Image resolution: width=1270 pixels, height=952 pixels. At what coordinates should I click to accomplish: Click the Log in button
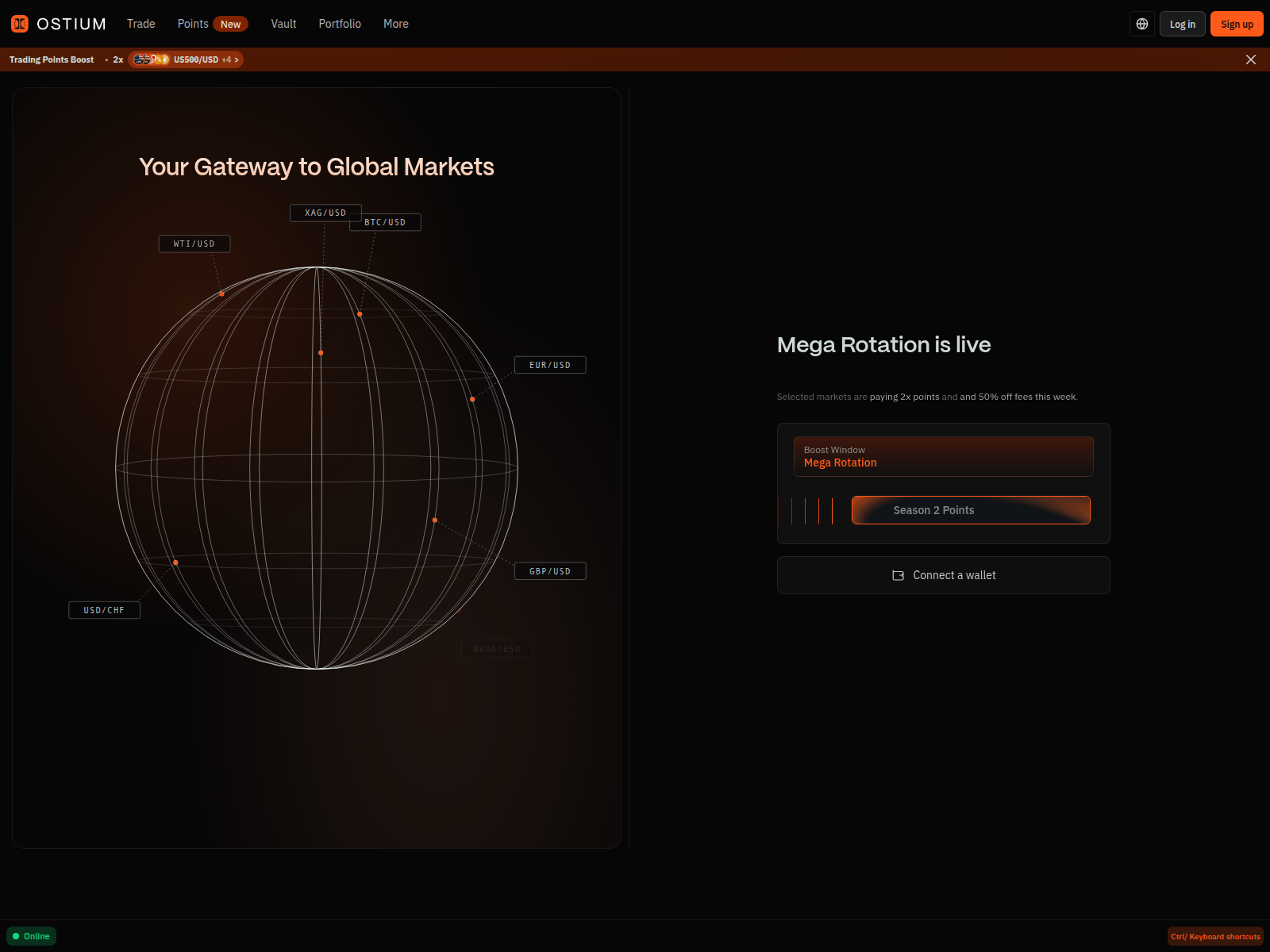tap(1183, 24)
